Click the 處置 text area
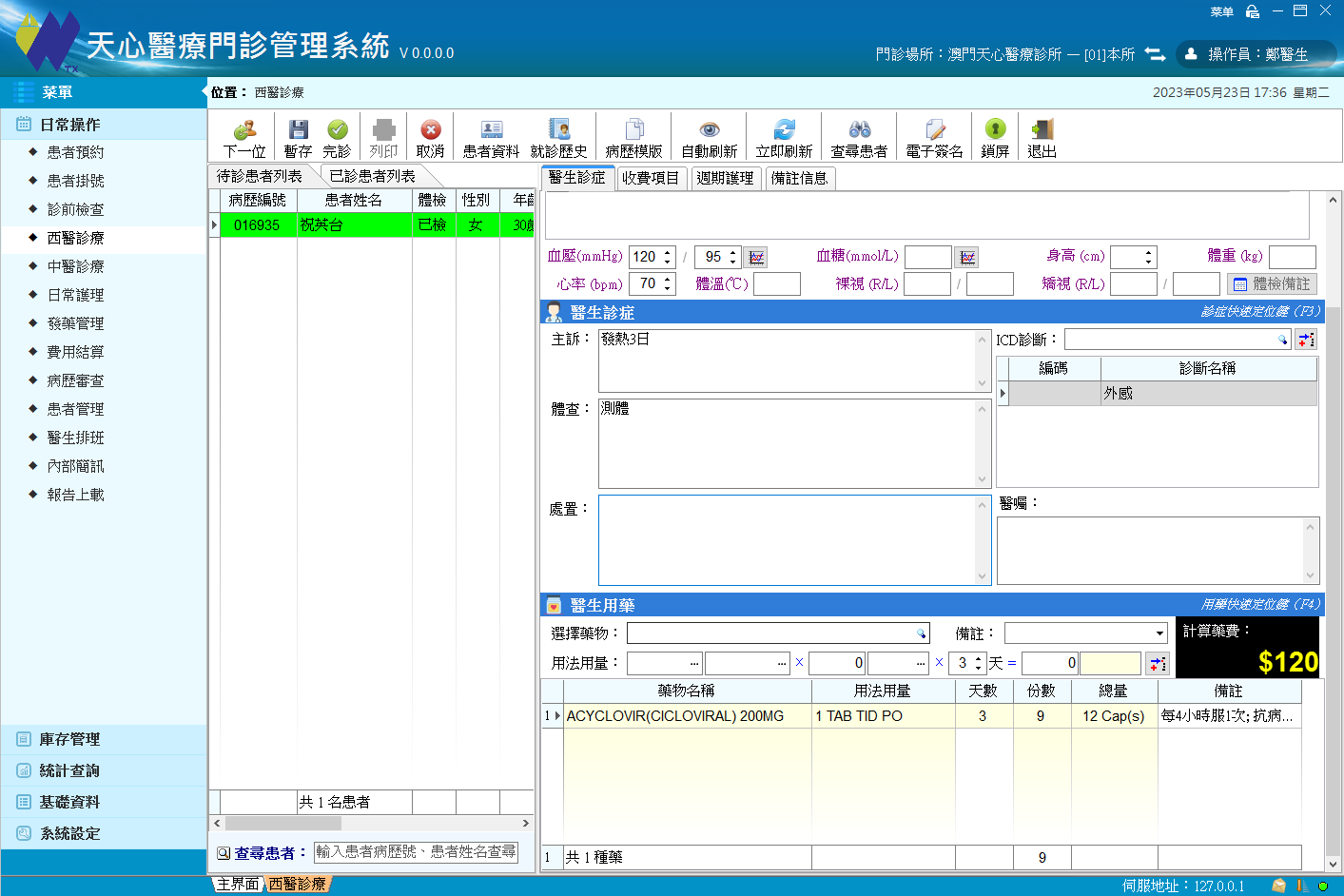The width and height of the screenshot is (1344, 896). [794, 540]
